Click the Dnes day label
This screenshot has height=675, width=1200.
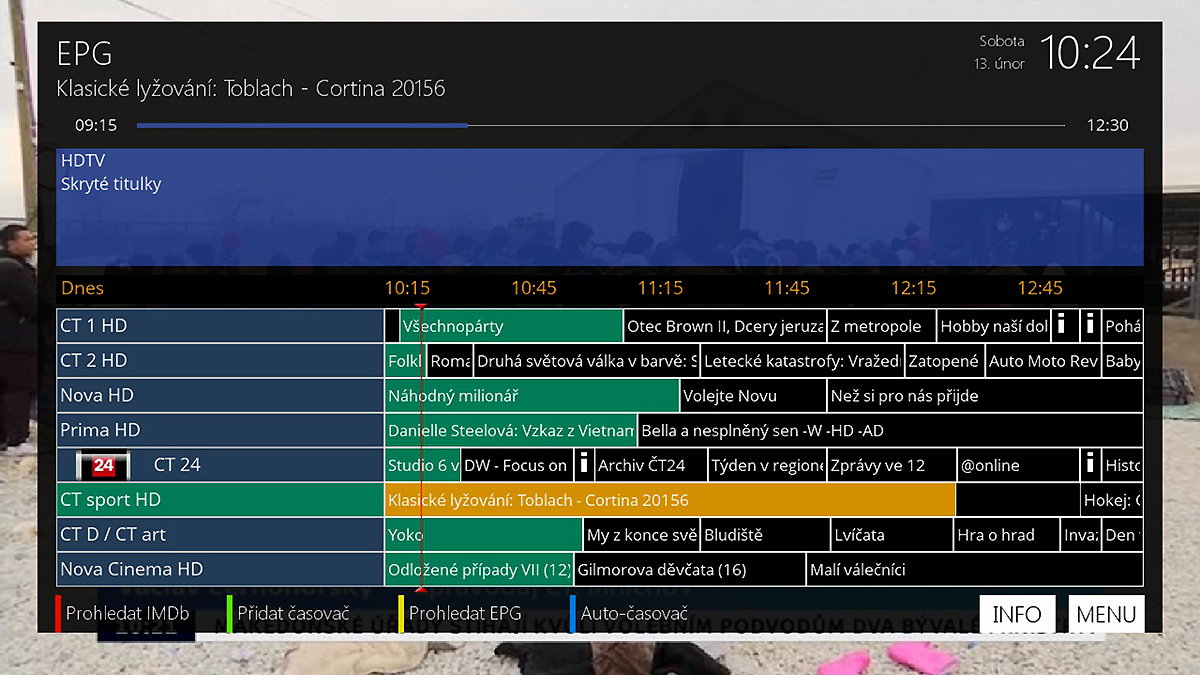coord(82,288)
